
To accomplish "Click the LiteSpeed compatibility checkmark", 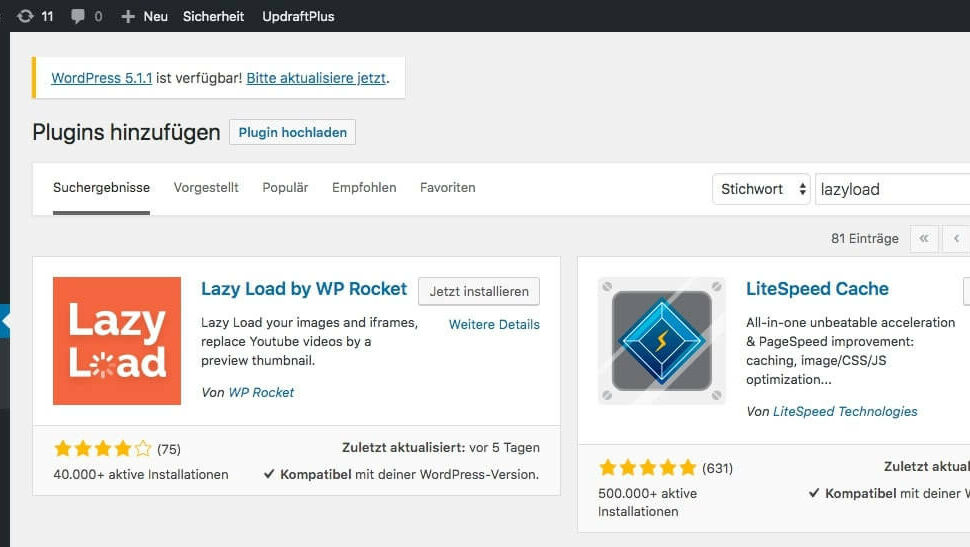I will (x=814, y=493).
